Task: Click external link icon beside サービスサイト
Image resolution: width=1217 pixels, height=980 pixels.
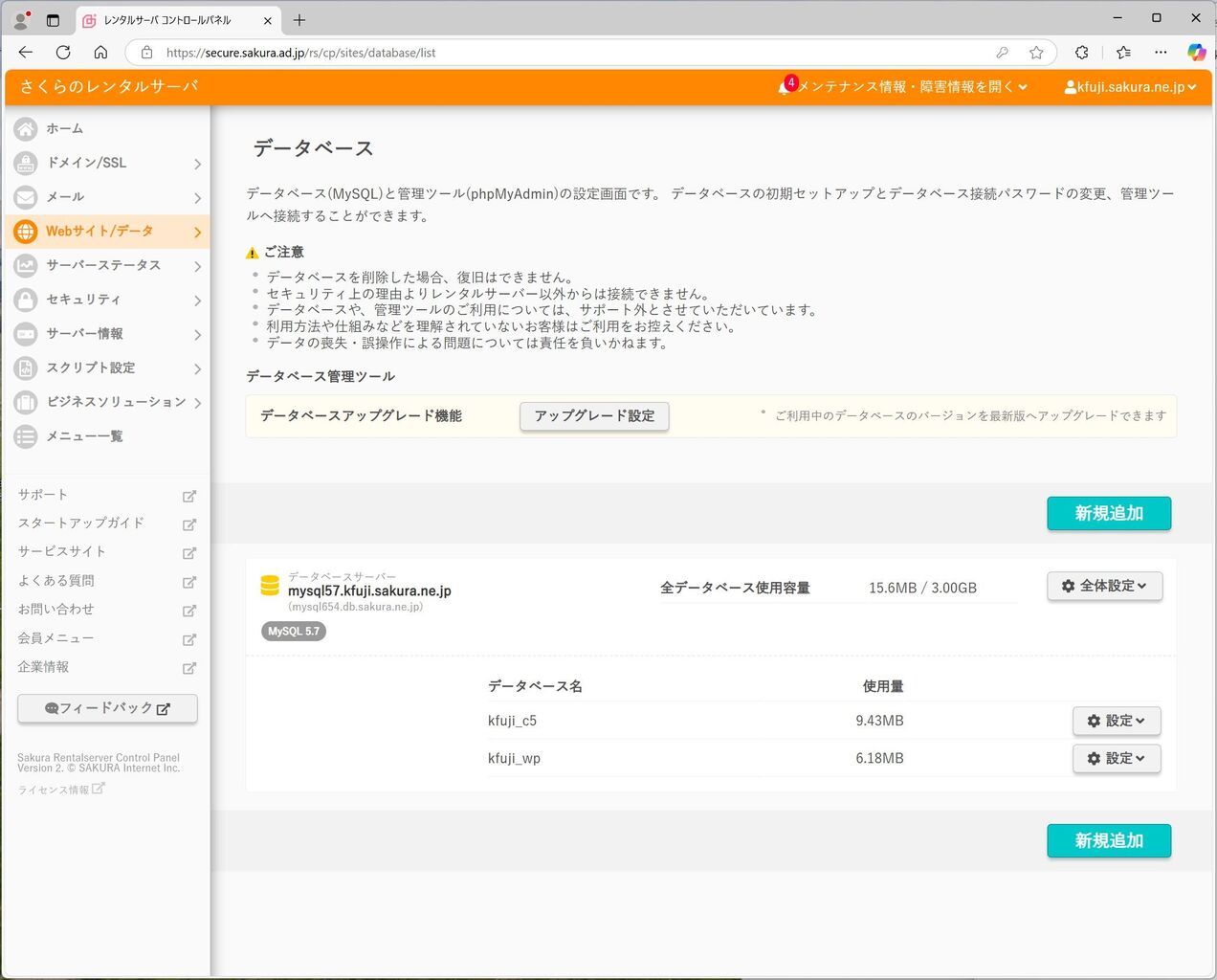Action: pos(189,553)
